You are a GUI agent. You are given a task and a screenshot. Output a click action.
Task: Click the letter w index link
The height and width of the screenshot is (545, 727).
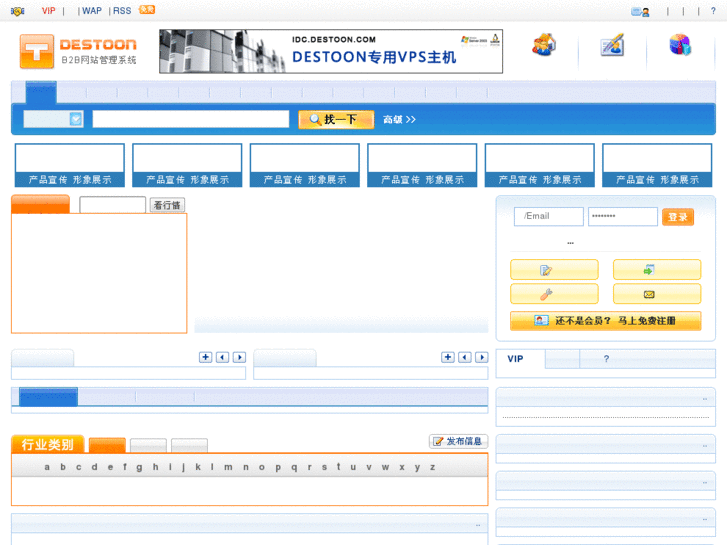pyautogui.click(x=385, y=467)
